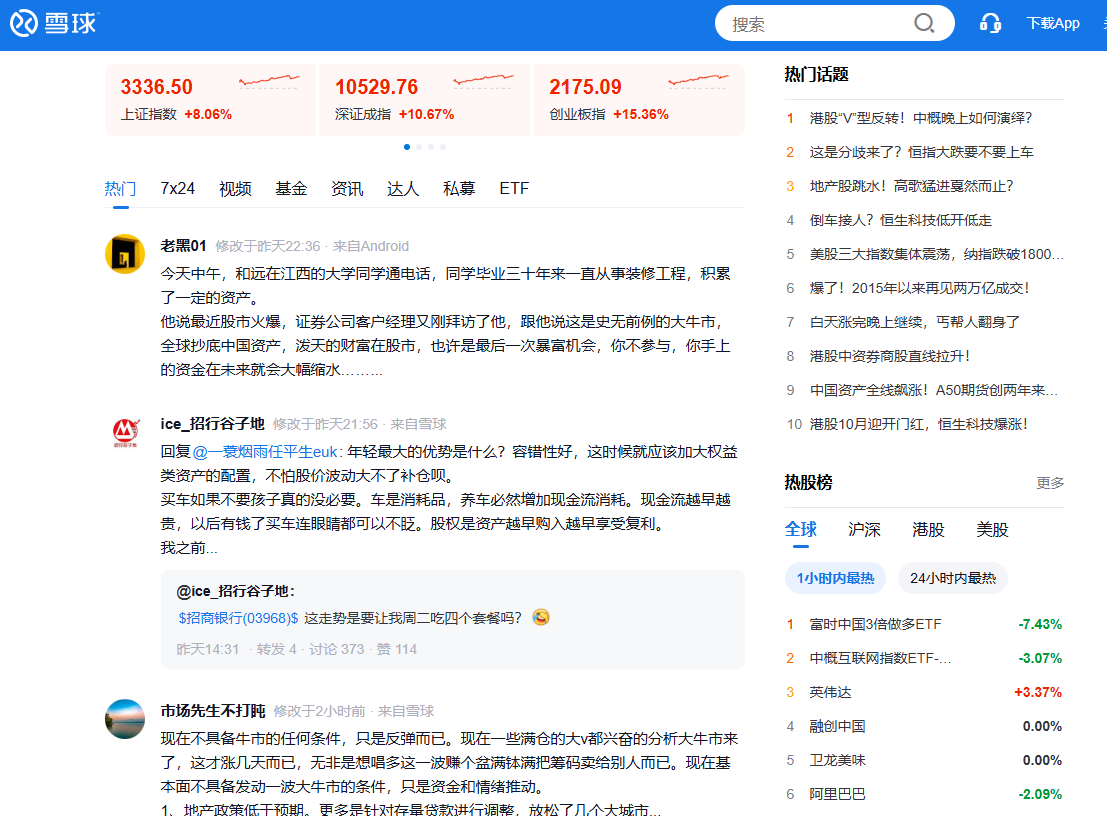Open the customer service headset icon
Image resolution: width=1107 pixels, height=816 pixels.
point(990,23)
